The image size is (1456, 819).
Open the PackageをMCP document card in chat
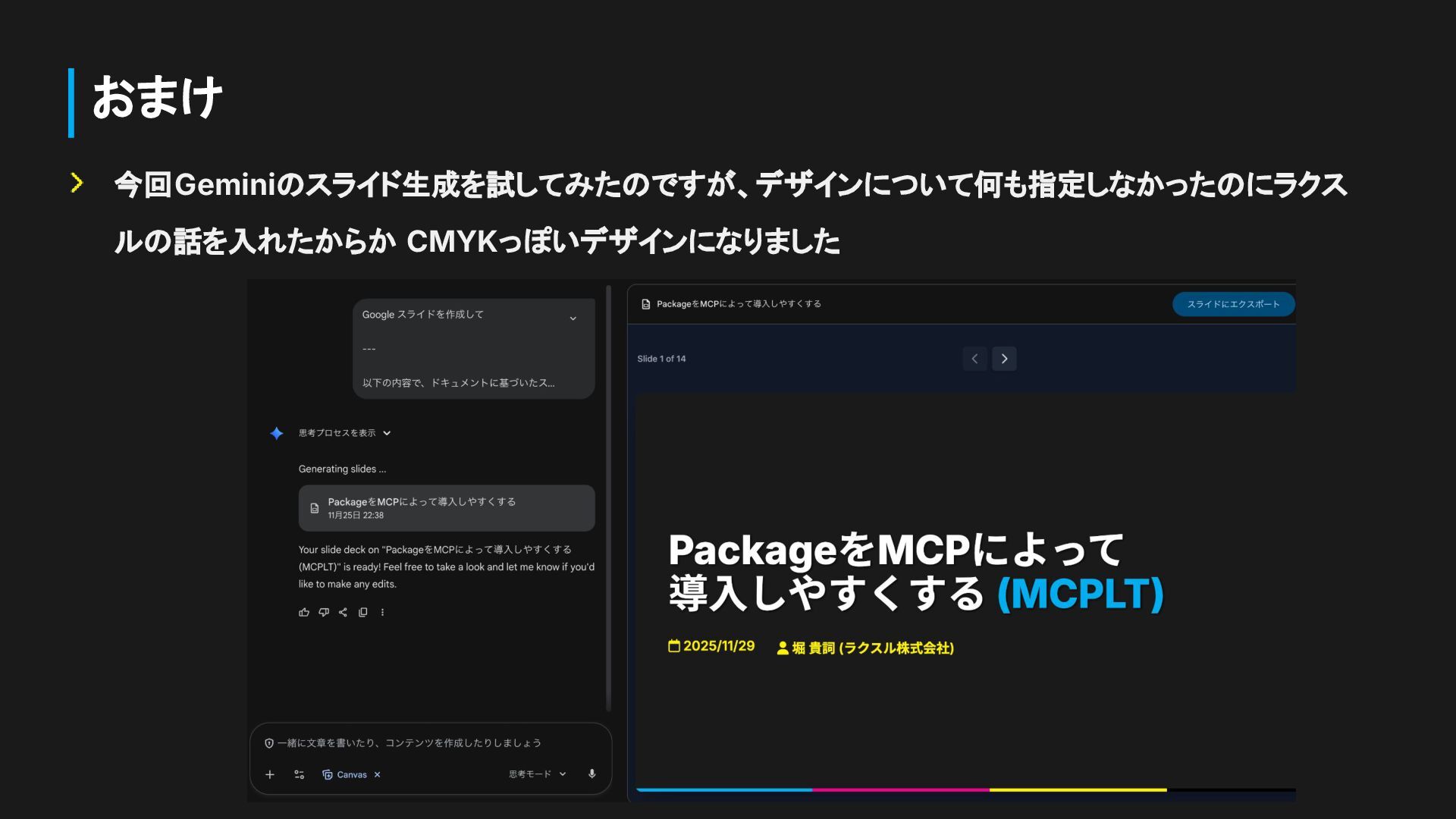pos(446,508)
